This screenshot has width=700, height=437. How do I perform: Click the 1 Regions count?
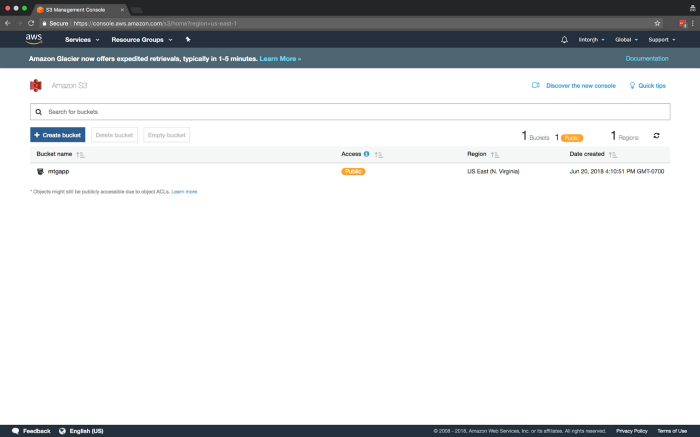625,136
